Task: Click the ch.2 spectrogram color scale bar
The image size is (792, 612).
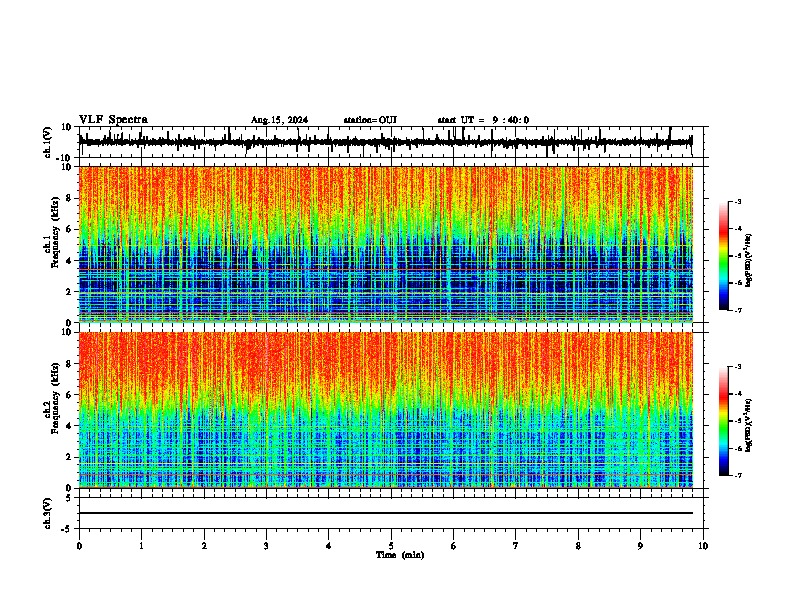Action: (723, 421)
